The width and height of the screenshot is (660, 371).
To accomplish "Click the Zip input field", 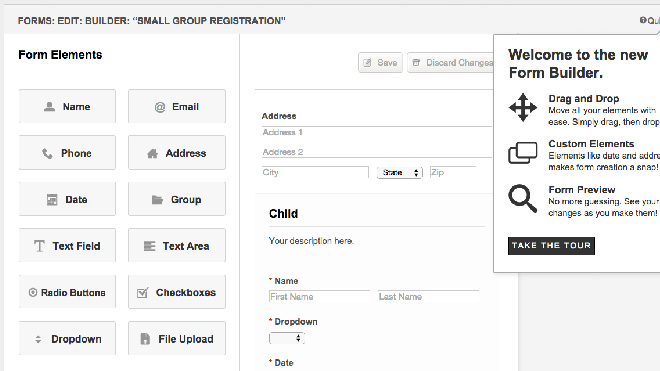I will coord(453,172).
